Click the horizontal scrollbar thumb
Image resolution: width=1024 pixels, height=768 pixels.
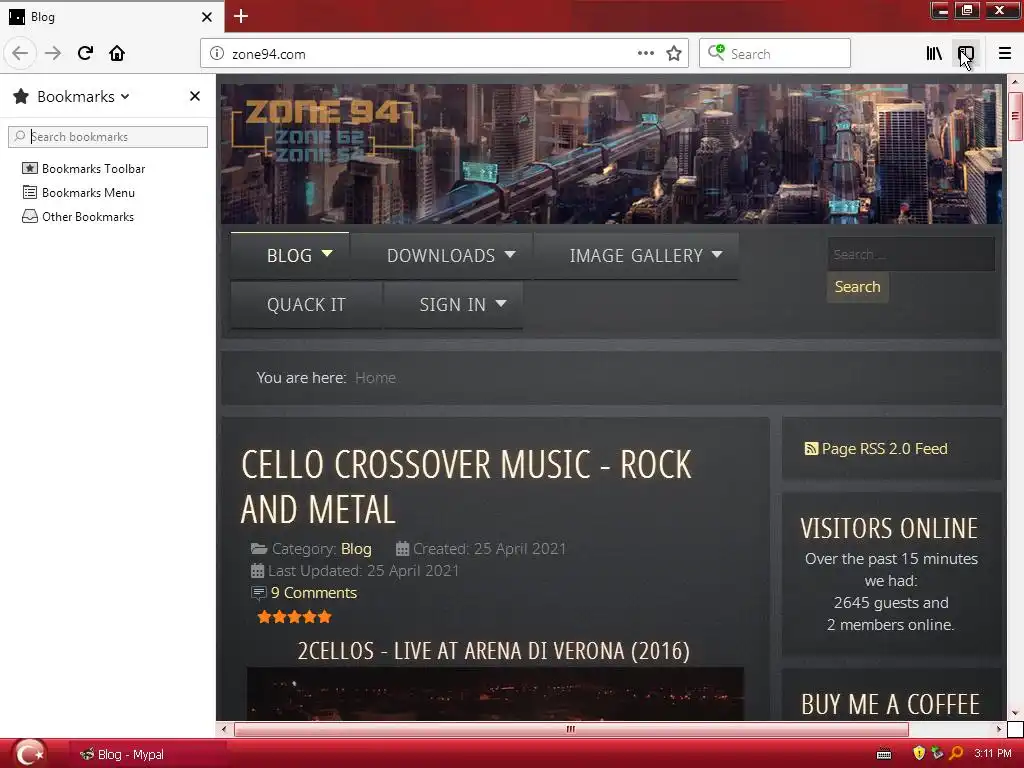pyautogui.click(x=571, y=729)
